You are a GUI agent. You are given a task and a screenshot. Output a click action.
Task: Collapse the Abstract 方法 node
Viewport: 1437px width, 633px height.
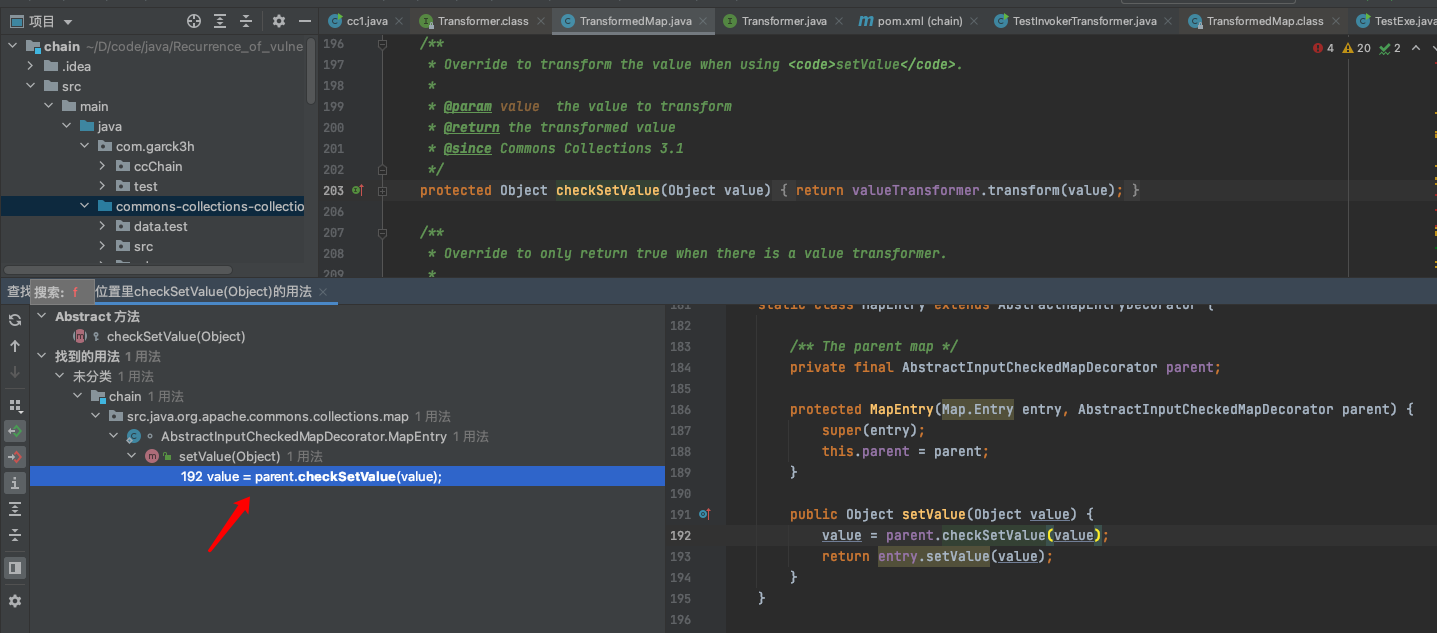pos(42,316)
